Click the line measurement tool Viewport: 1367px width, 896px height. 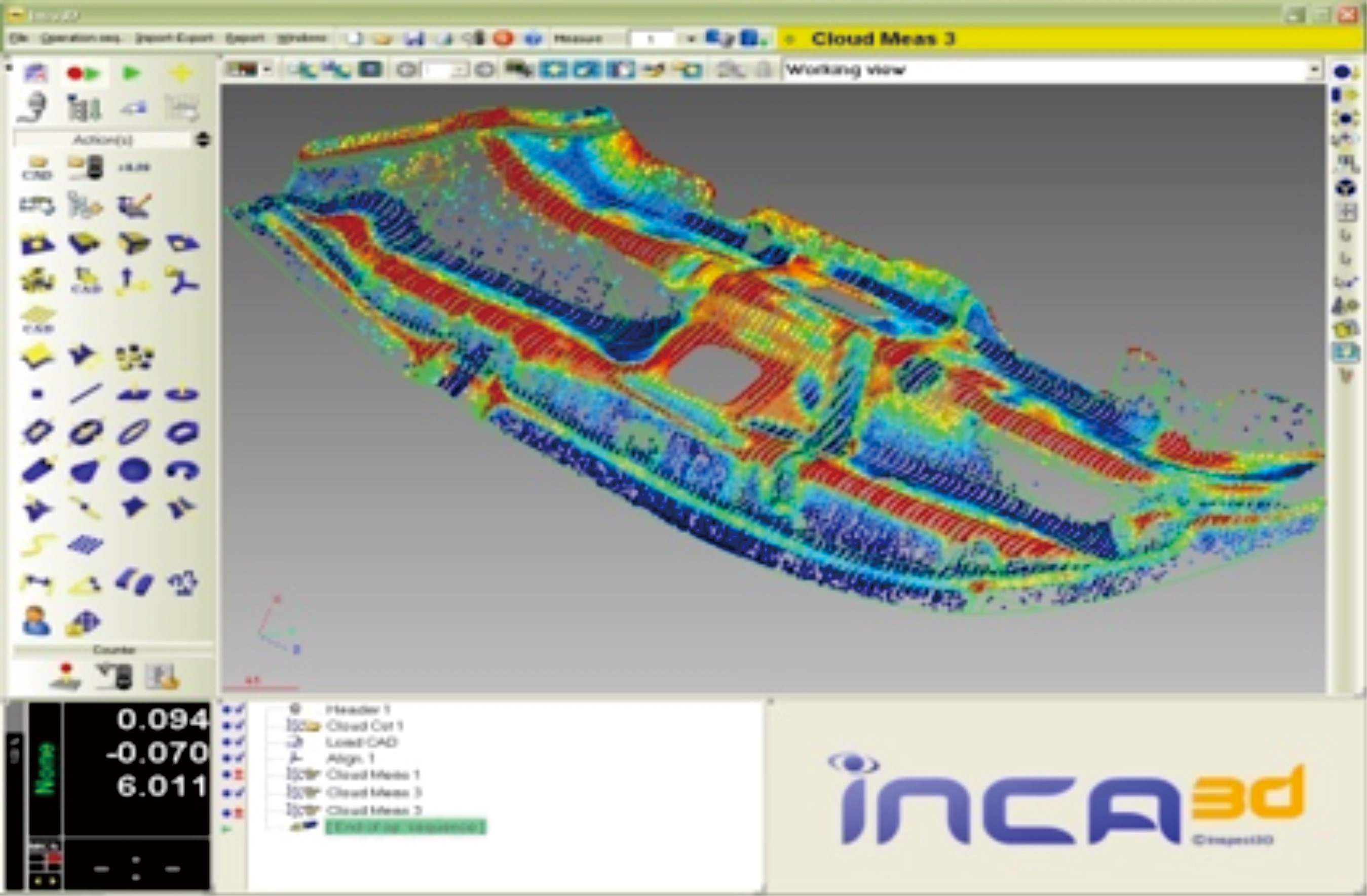(x=86, y=394)
